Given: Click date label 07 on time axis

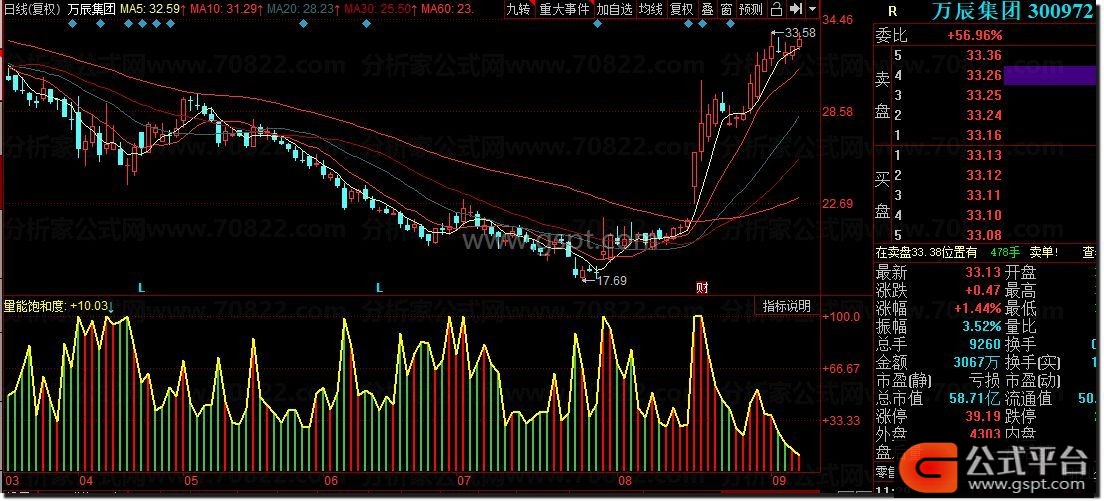Looking at the screenshot, I should (463, 481).
